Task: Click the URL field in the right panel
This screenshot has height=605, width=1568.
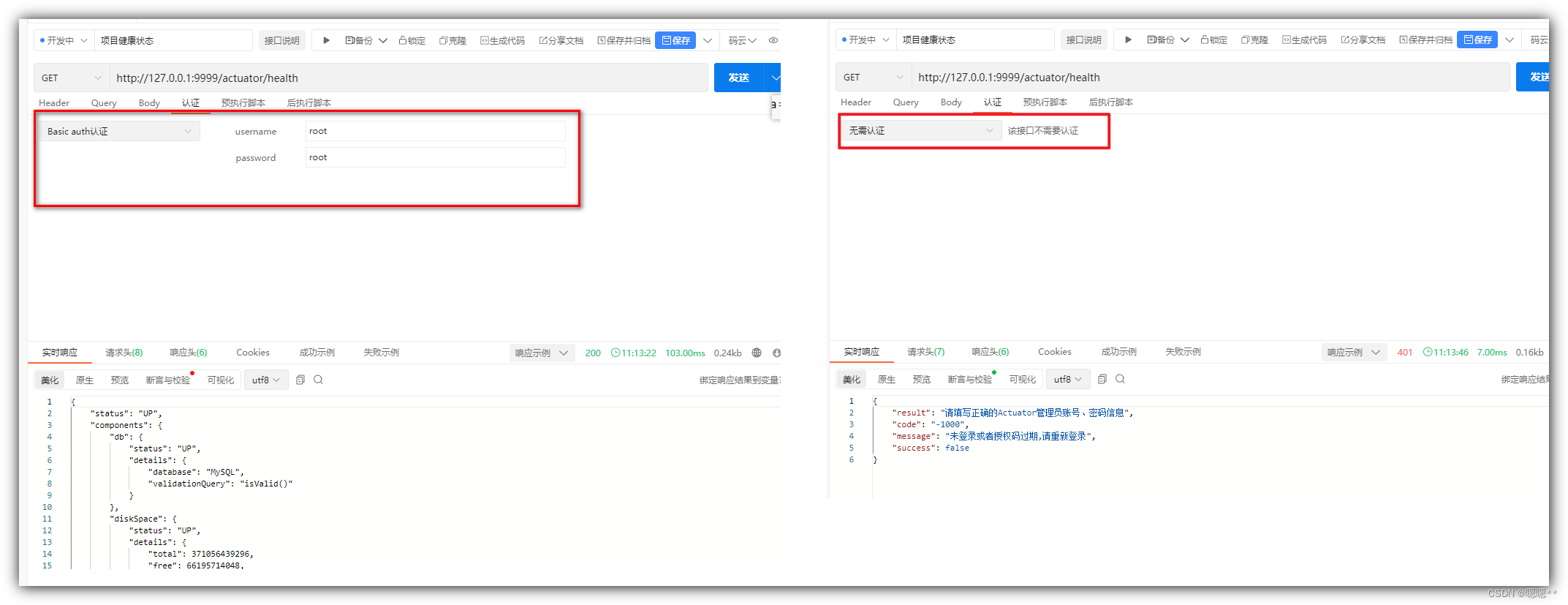Action: [1211, 77]
